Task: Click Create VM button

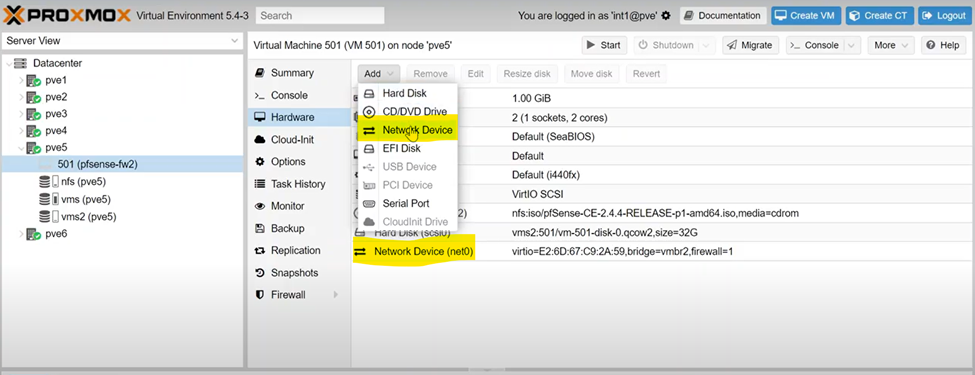Action: 806,16
